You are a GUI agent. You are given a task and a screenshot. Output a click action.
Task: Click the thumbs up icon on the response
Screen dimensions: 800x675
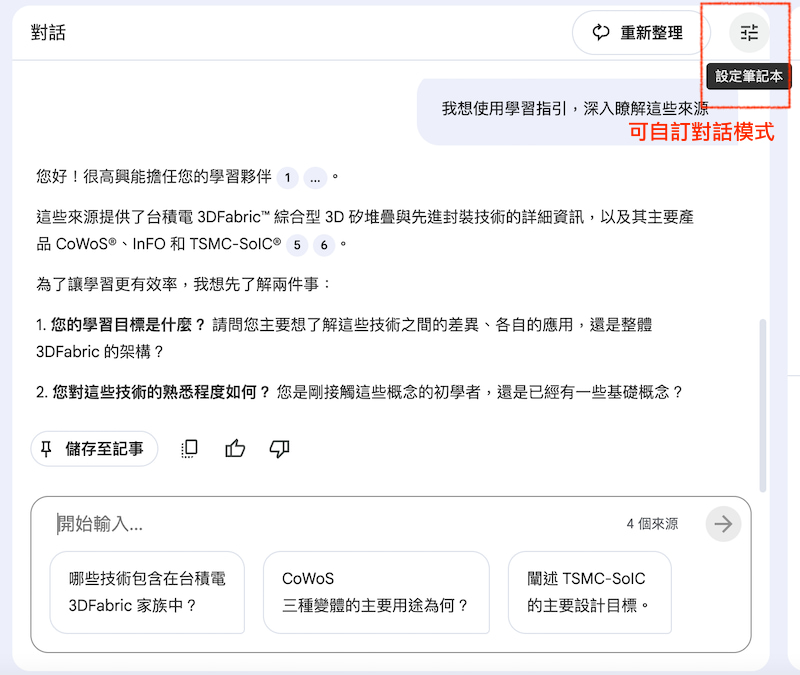pos(235,449)
